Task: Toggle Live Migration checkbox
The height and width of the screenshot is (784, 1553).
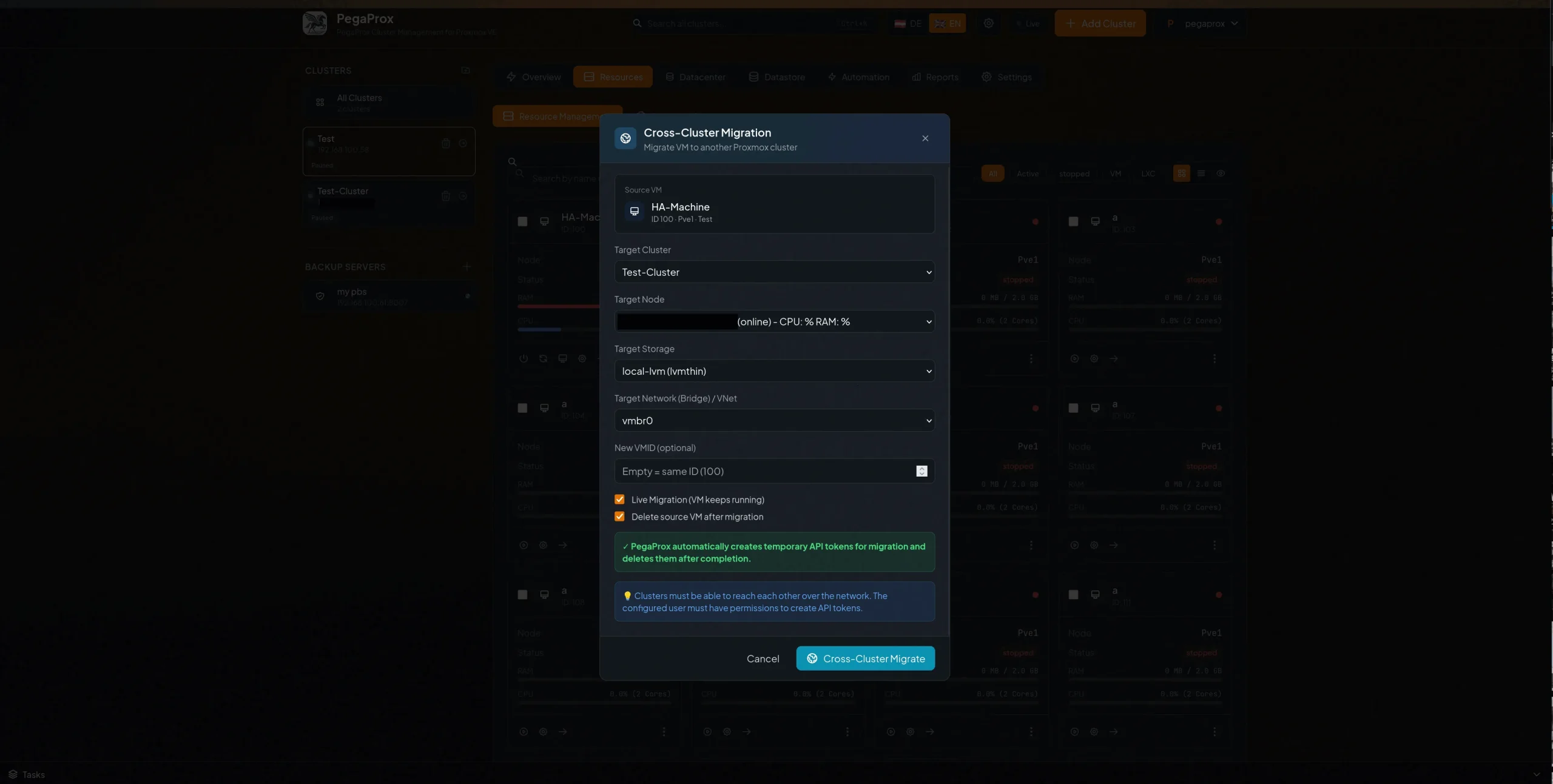Action: pyautogui.click(x=619, y=500)
